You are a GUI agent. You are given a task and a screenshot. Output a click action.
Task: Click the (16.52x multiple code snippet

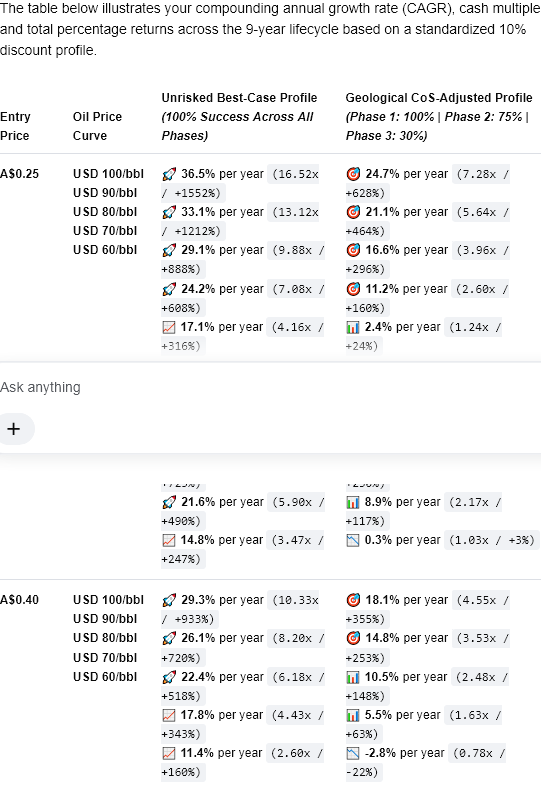[x=295, y=174]
